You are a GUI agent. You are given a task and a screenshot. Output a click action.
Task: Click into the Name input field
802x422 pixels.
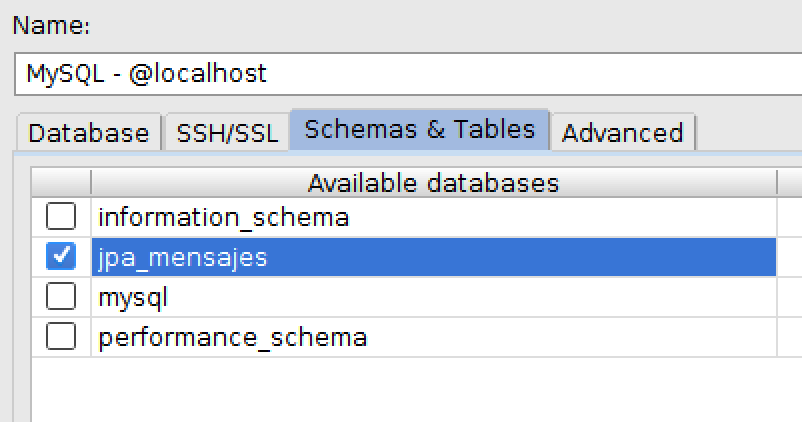click(x=408, y=74)
